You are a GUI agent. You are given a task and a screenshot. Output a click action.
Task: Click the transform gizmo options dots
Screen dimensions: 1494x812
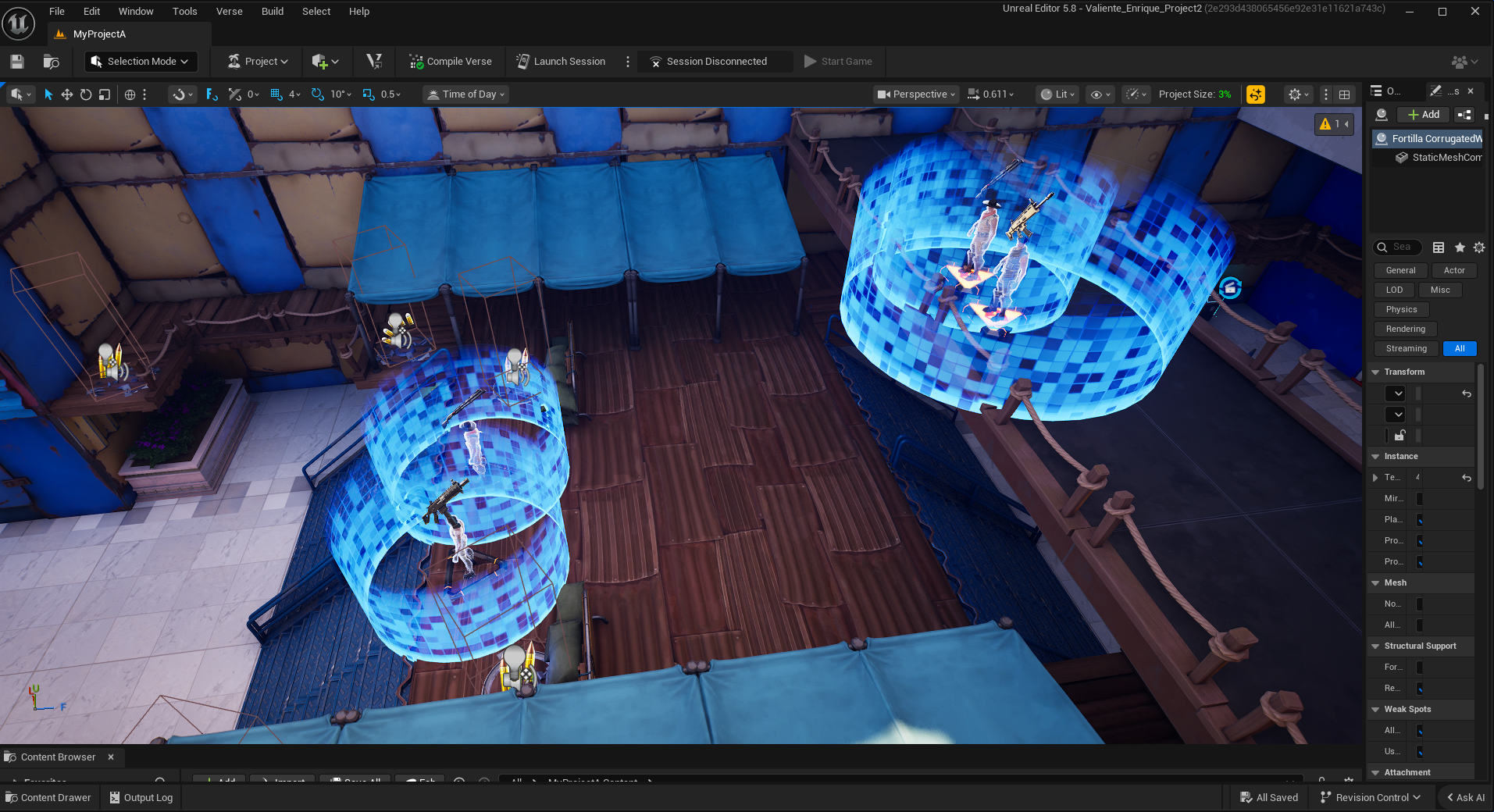144,94
